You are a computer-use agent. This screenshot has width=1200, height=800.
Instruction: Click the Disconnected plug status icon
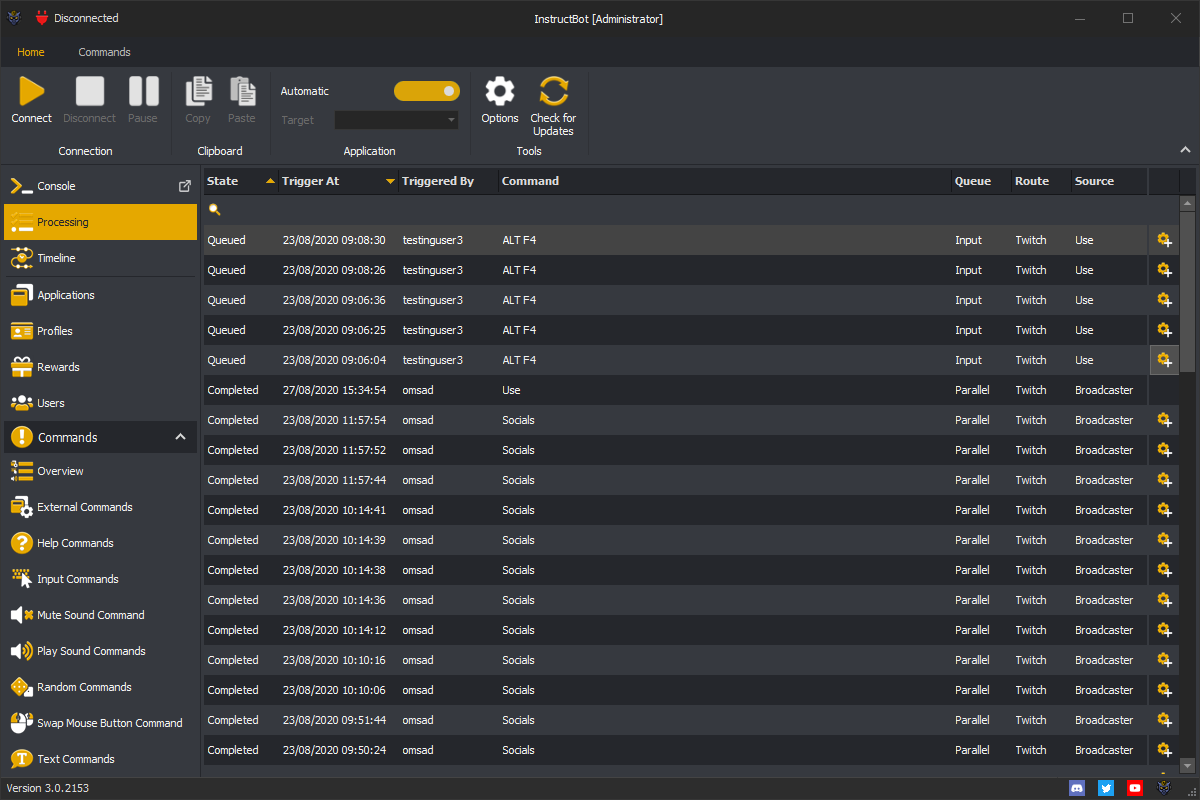(x=42, y=18)
